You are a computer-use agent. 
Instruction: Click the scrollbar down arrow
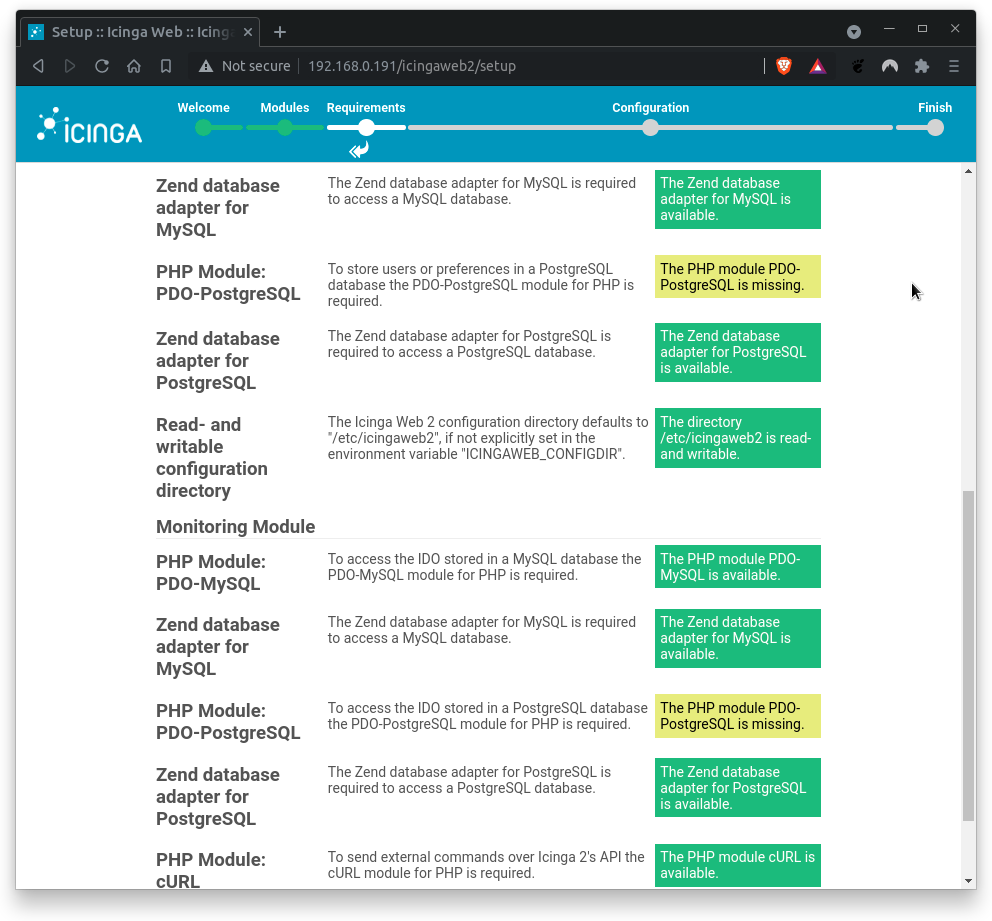968,881
